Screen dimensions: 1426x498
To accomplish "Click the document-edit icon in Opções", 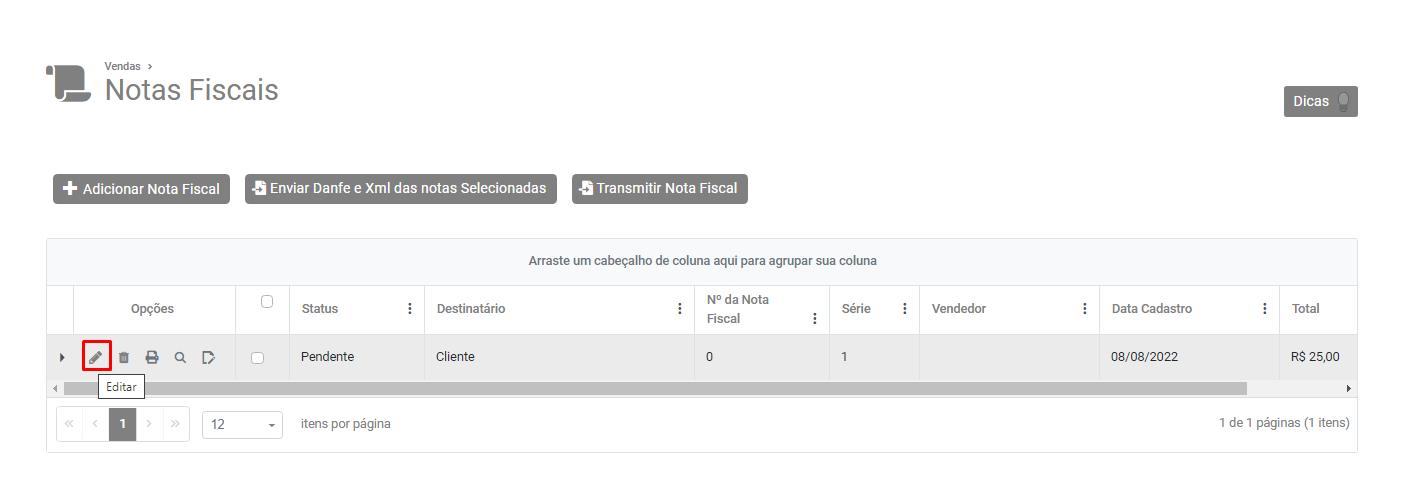I will [x=208, y=357].
